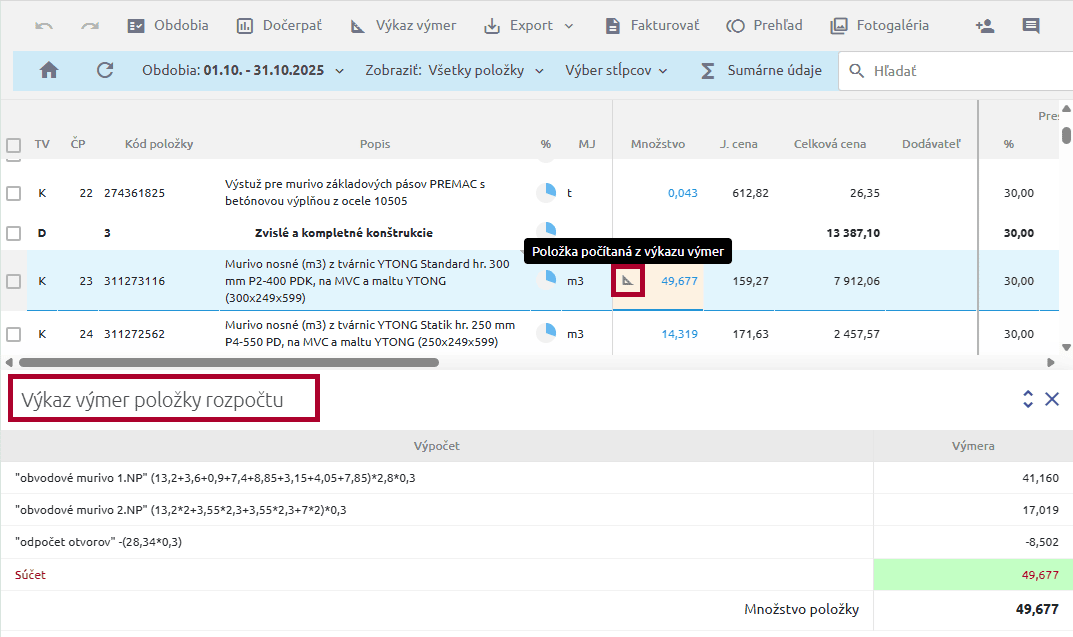Open the Export menu
1073x637 pixels.
(x=529, y=26)
